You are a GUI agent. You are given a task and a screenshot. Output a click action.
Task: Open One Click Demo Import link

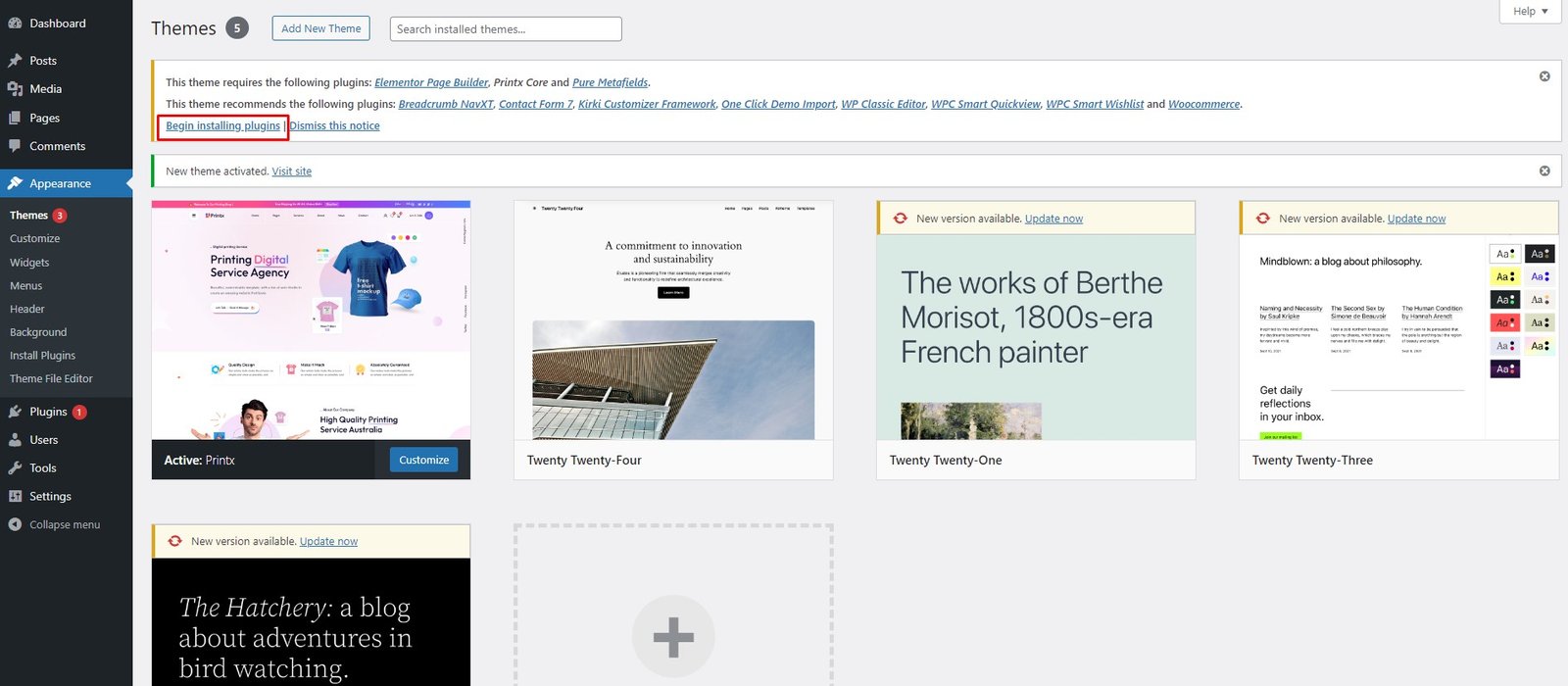[x=778, y=104]
